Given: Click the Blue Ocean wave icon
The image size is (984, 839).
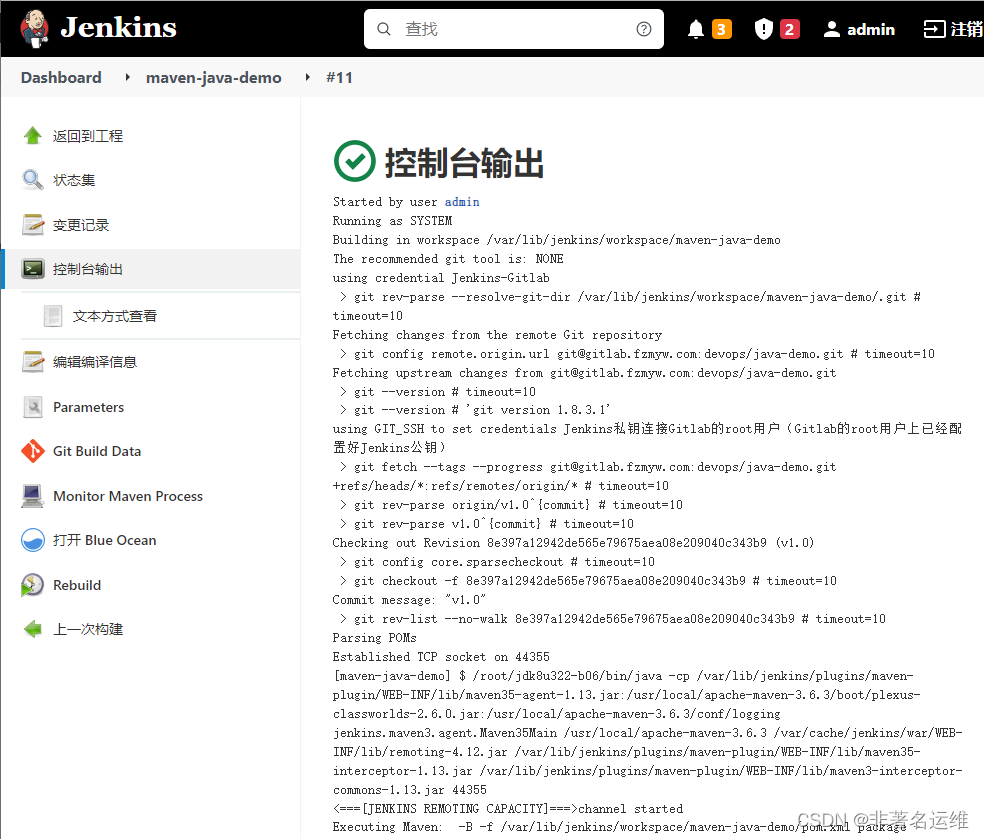Looking at the screenshot, I should point(33,540).
